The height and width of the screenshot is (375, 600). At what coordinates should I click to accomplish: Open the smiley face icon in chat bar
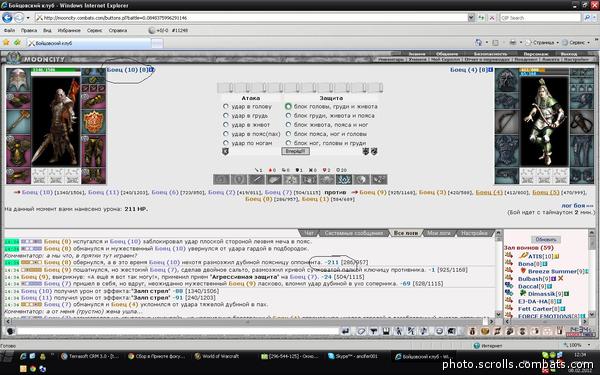(x=439, y=331)
